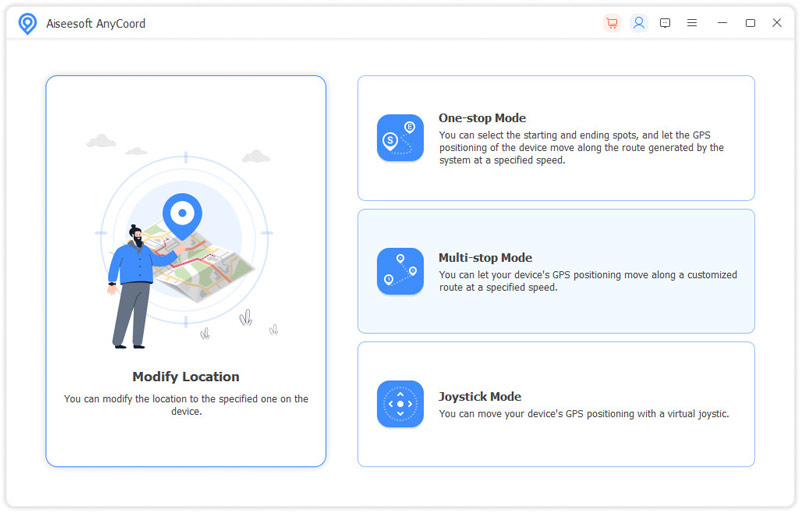This screenshot has width=800, height=512.
Task: Click the One-stop Mode route icon
Action: pos(400,138)
